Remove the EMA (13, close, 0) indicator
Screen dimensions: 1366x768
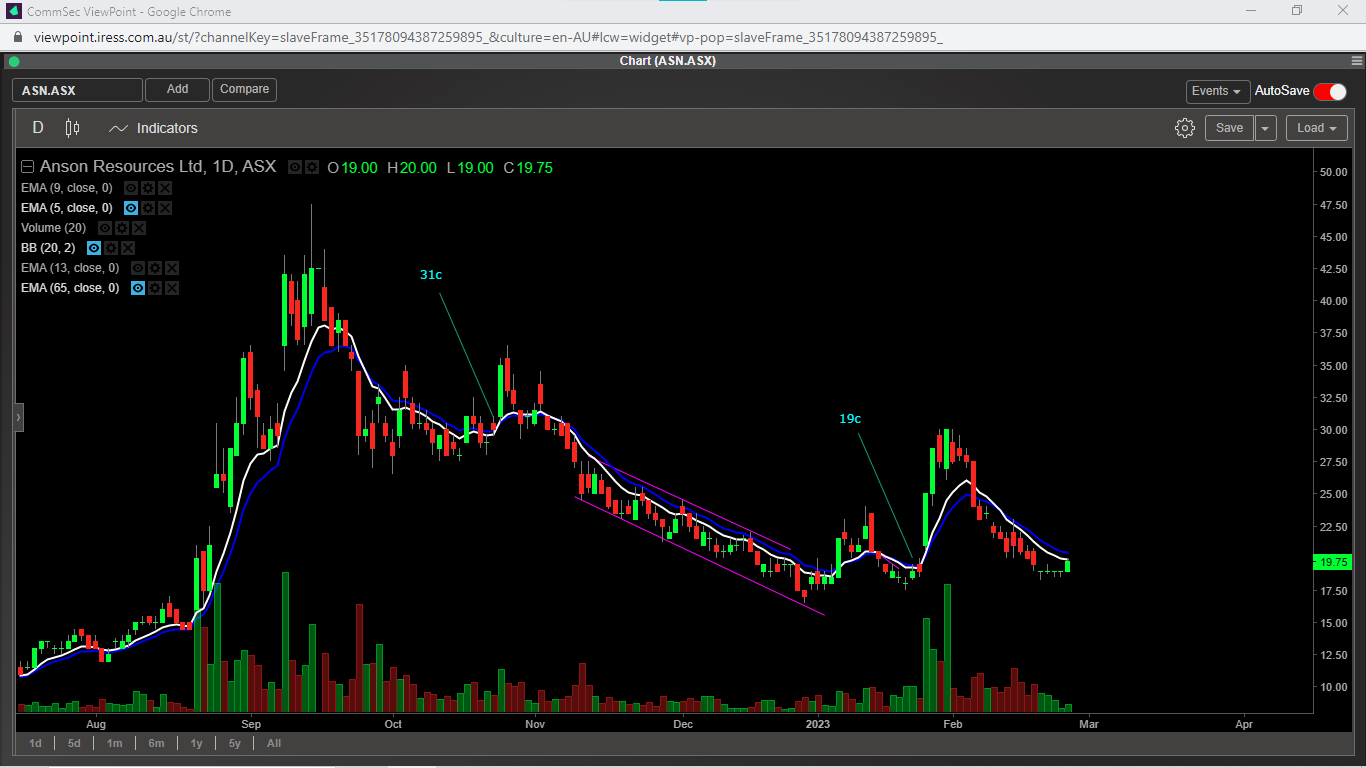tap(172, 268)
